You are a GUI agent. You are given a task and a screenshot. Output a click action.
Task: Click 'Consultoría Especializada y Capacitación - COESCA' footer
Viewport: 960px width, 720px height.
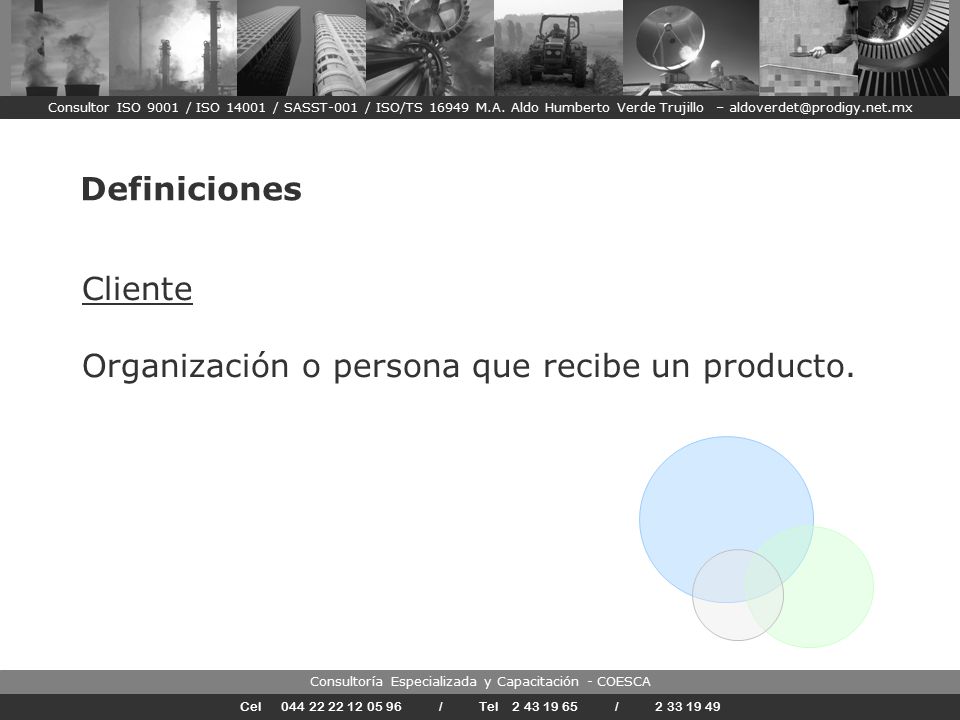pyautogui.click(x=480, y=681)
